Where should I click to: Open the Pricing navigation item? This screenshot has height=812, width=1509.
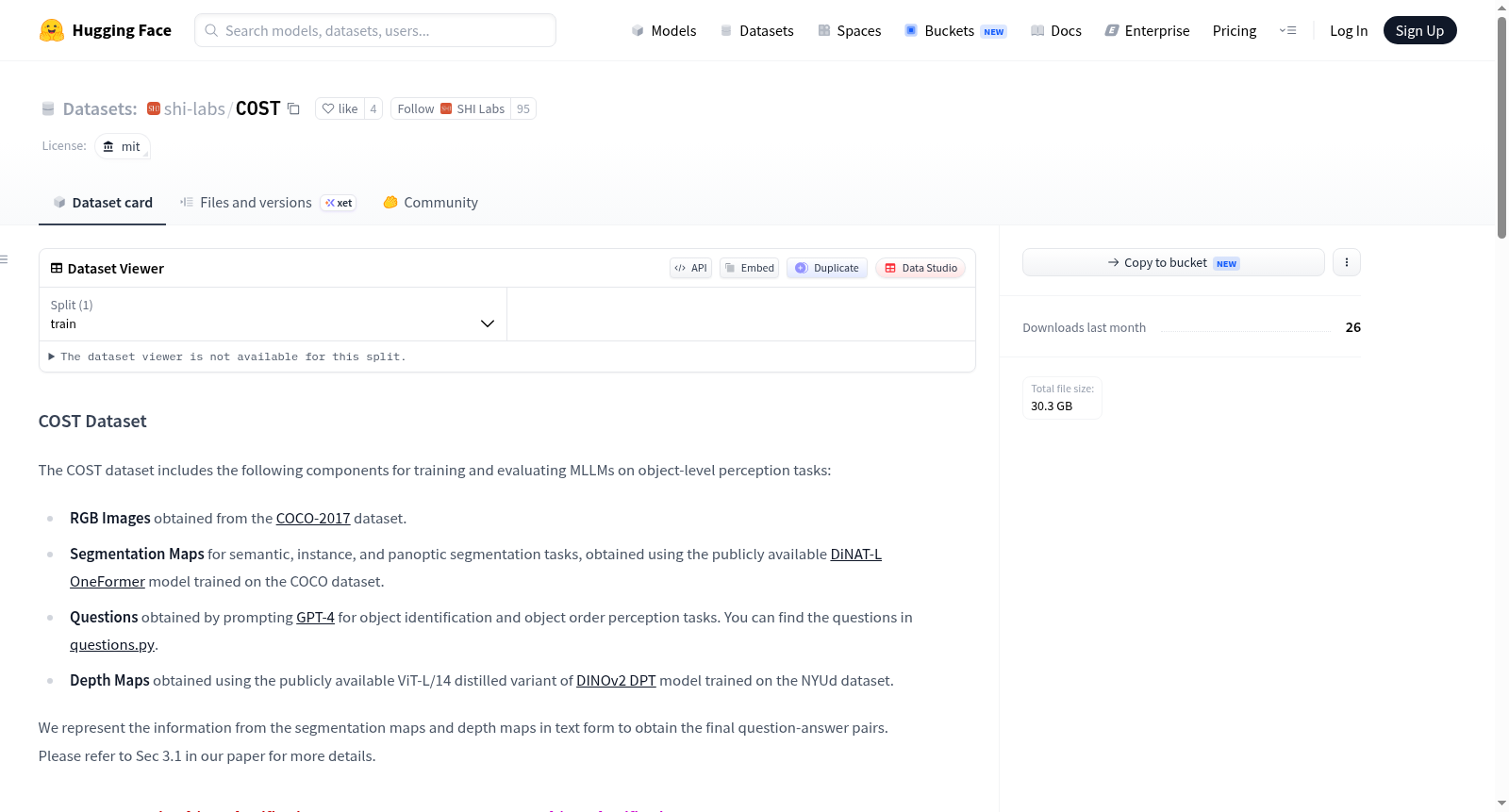pyautogui.click(x=1235, y=30)
